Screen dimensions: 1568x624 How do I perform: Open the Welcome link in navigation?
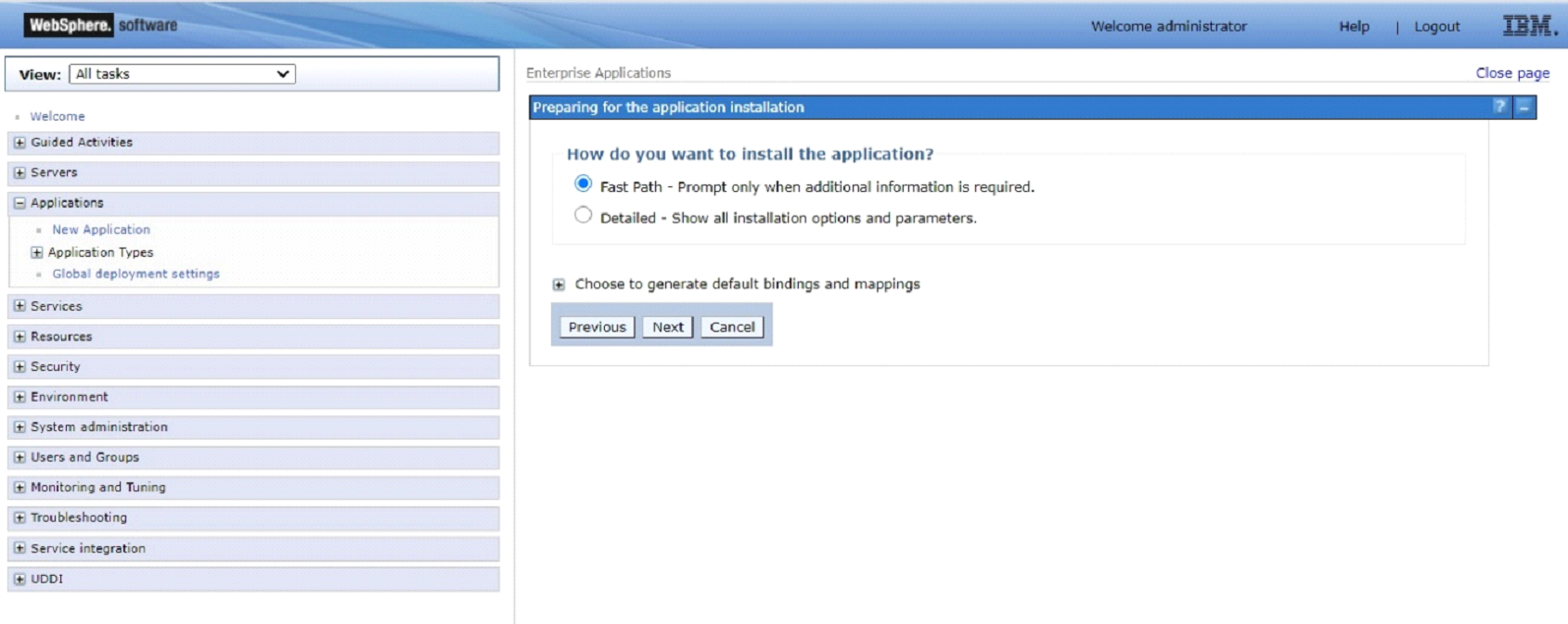coord(58,117)
